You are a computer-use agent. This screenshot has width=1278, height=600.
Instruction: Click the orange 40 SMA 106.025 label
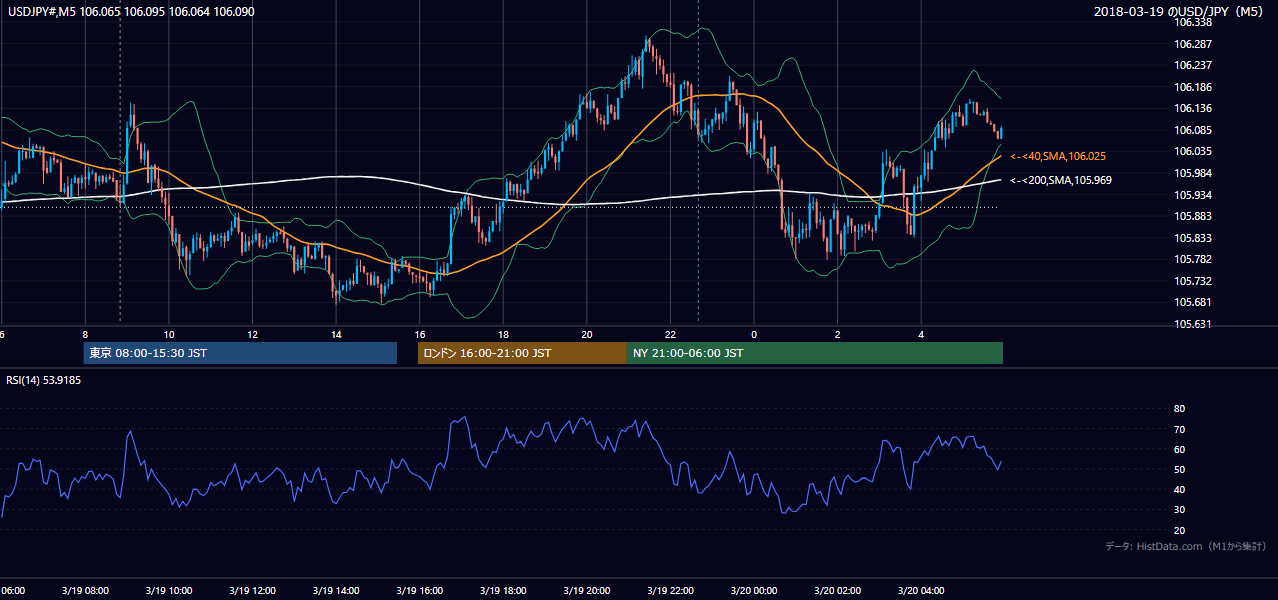1058,157
